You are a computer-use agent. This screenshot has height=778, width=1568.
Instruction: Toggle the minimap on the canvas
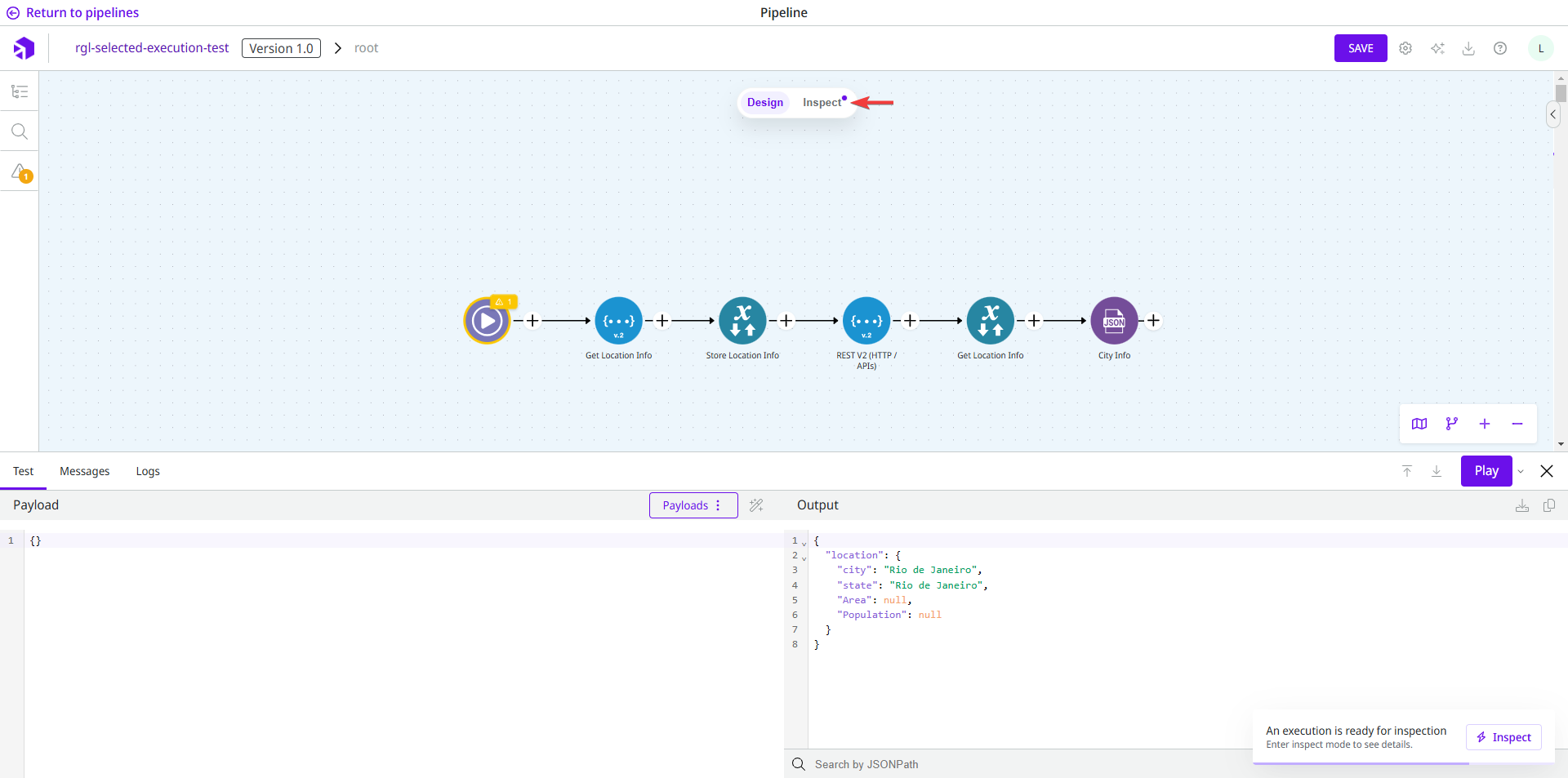tap(1419, 424)
